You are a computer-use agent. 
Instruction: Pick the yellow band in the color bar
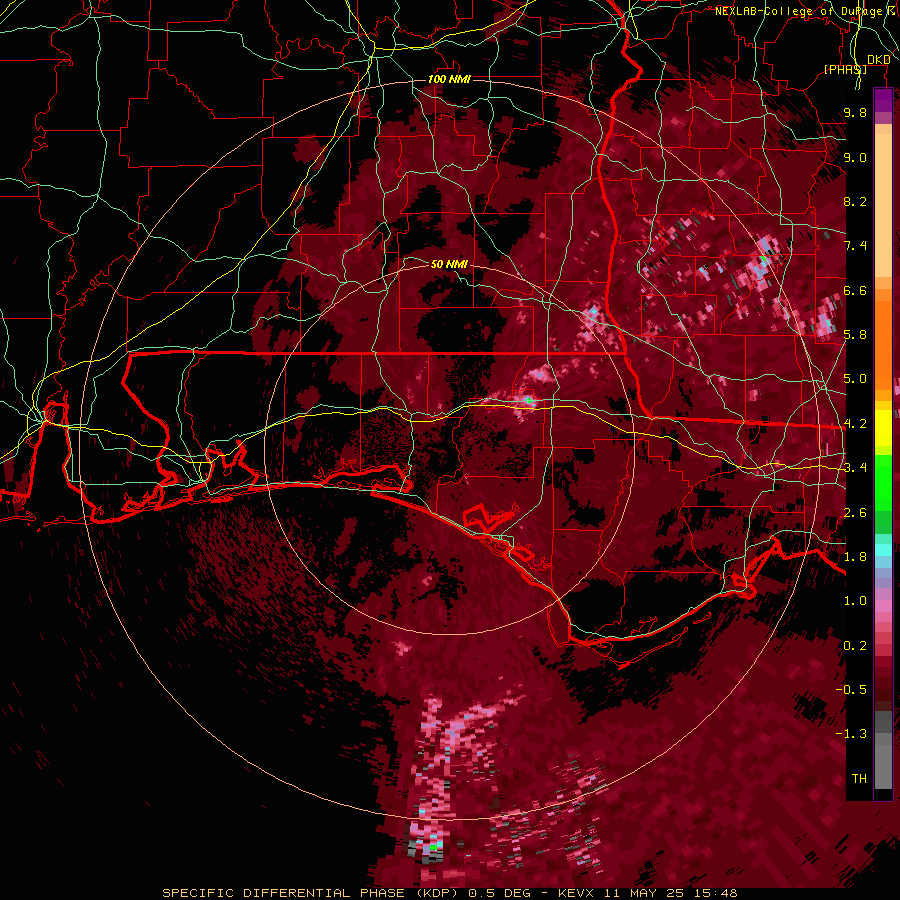(883, 428)
